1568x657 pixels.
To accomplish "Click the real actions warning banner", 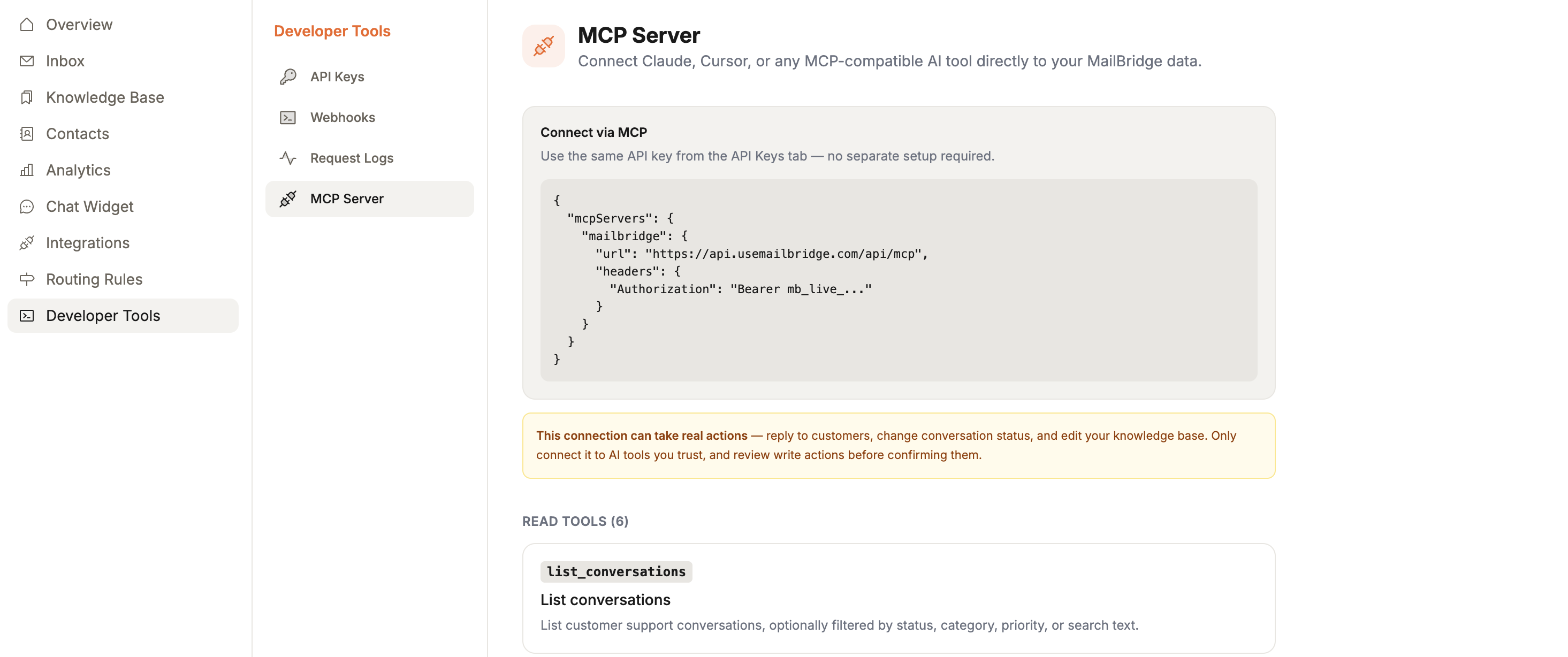I will click(899, 446).
